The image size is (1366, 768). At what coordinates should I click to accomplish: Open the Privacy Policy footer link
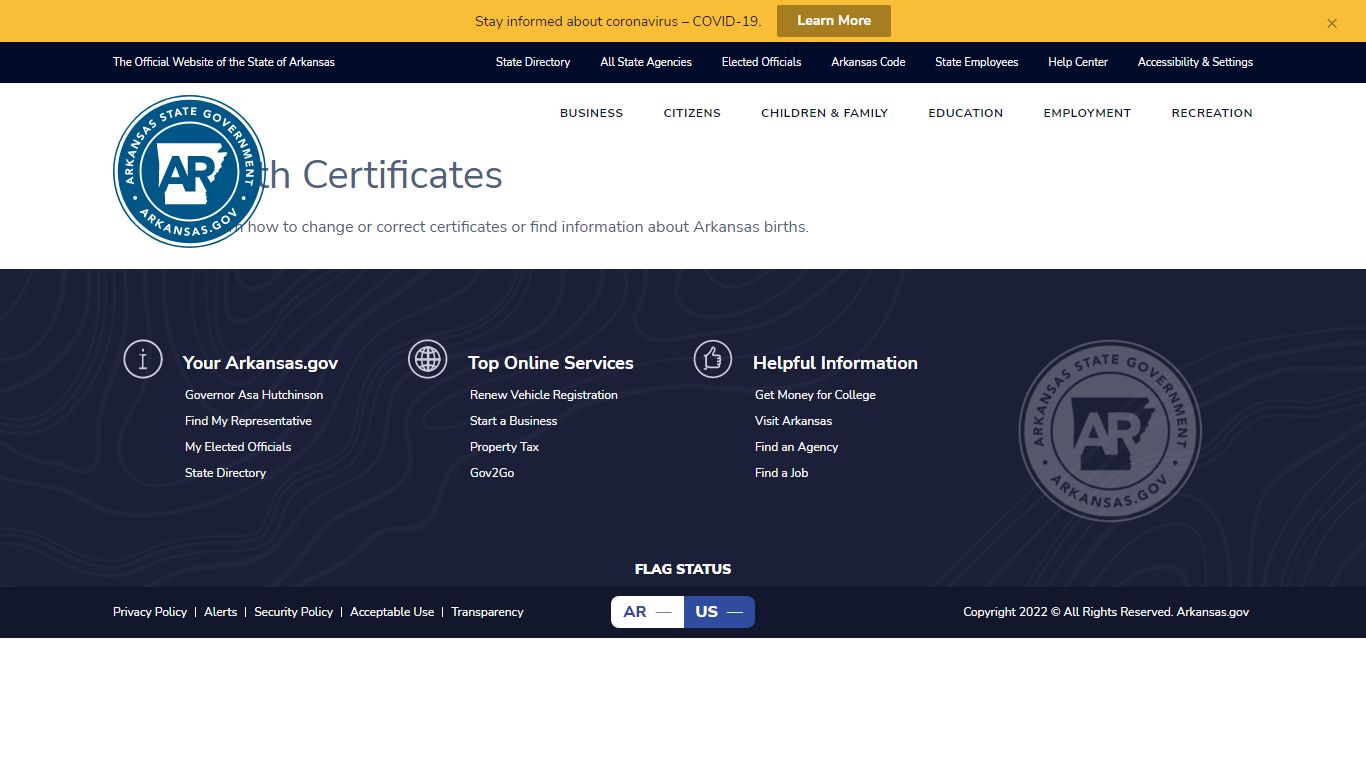(150, 612)
